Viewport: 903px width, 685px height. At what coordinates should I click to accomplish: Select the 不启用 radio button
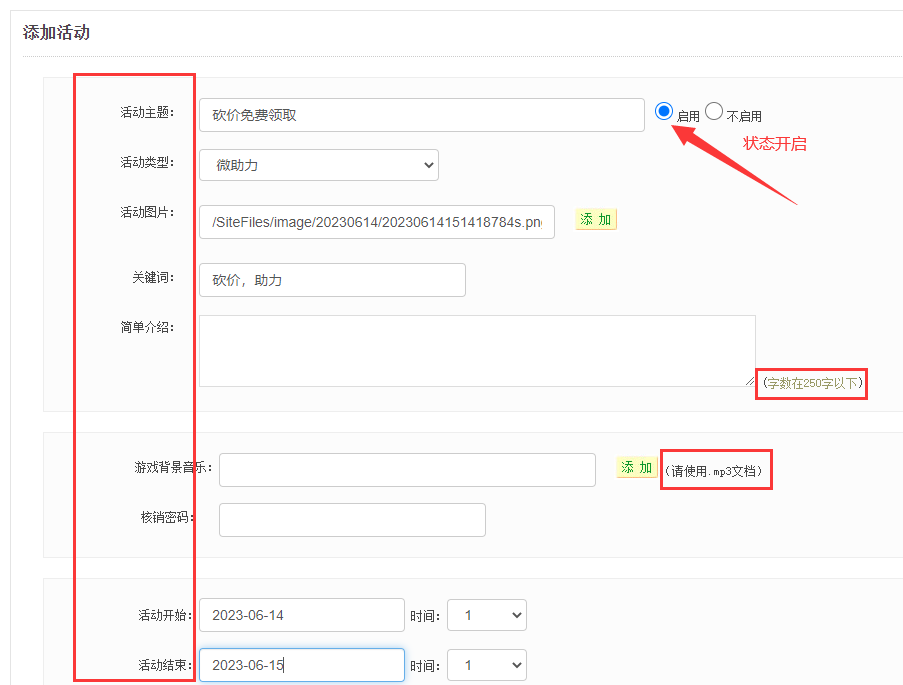714,112
